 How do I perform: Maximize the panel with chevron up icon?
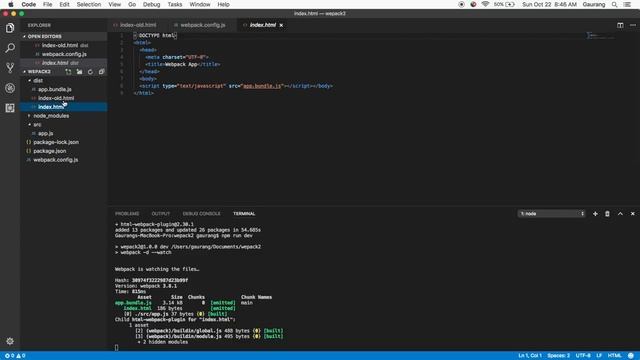(620, 213)
